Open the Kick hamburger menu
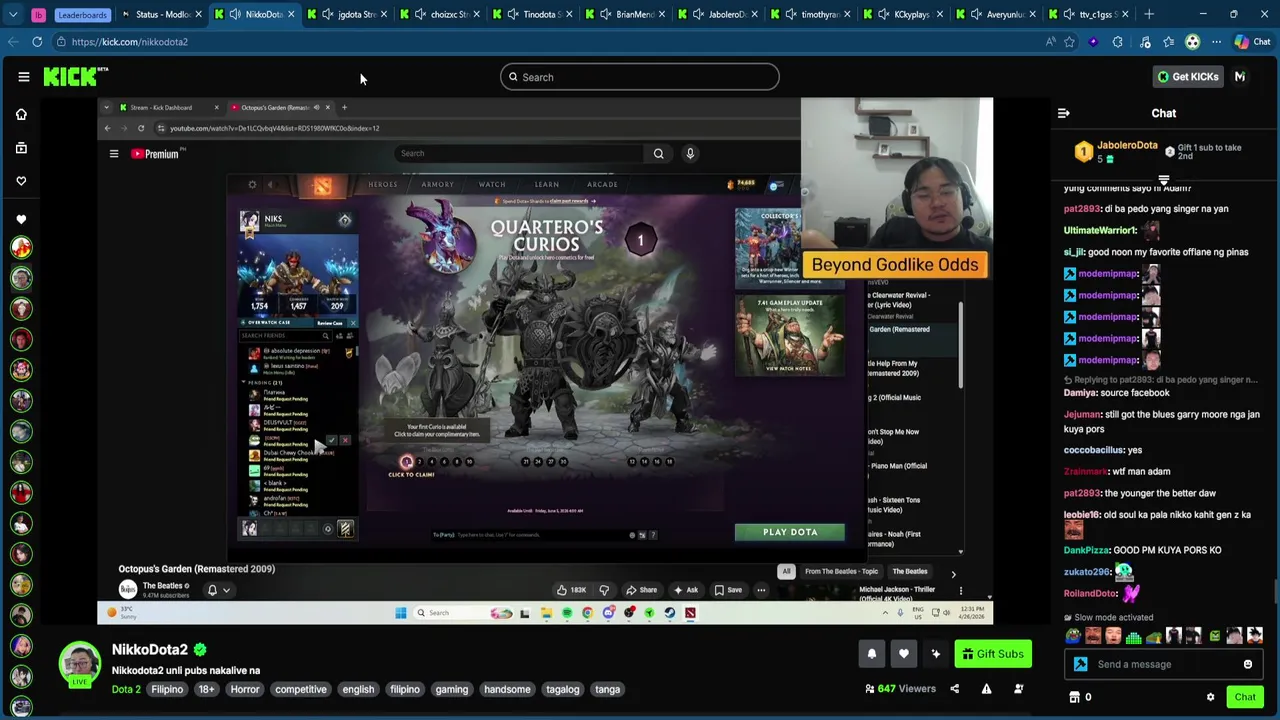Viewport: 1280px width, 720px height. 23,77
